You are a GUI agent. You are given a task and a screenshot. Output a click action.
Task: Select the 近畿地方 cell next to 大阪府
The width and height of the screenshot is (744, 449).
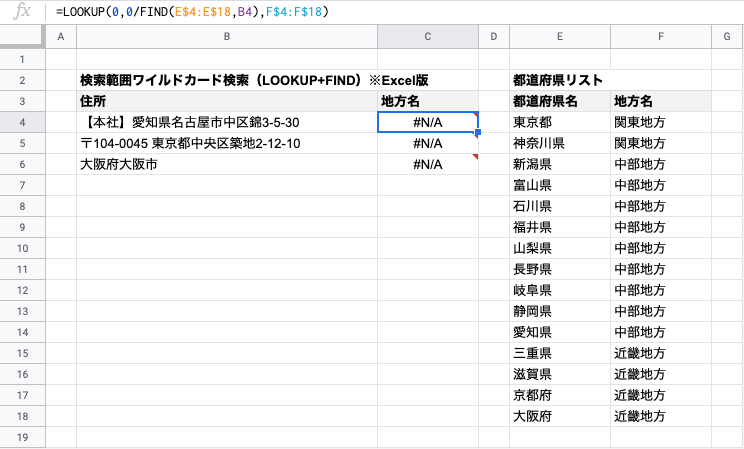pos(660,416)
